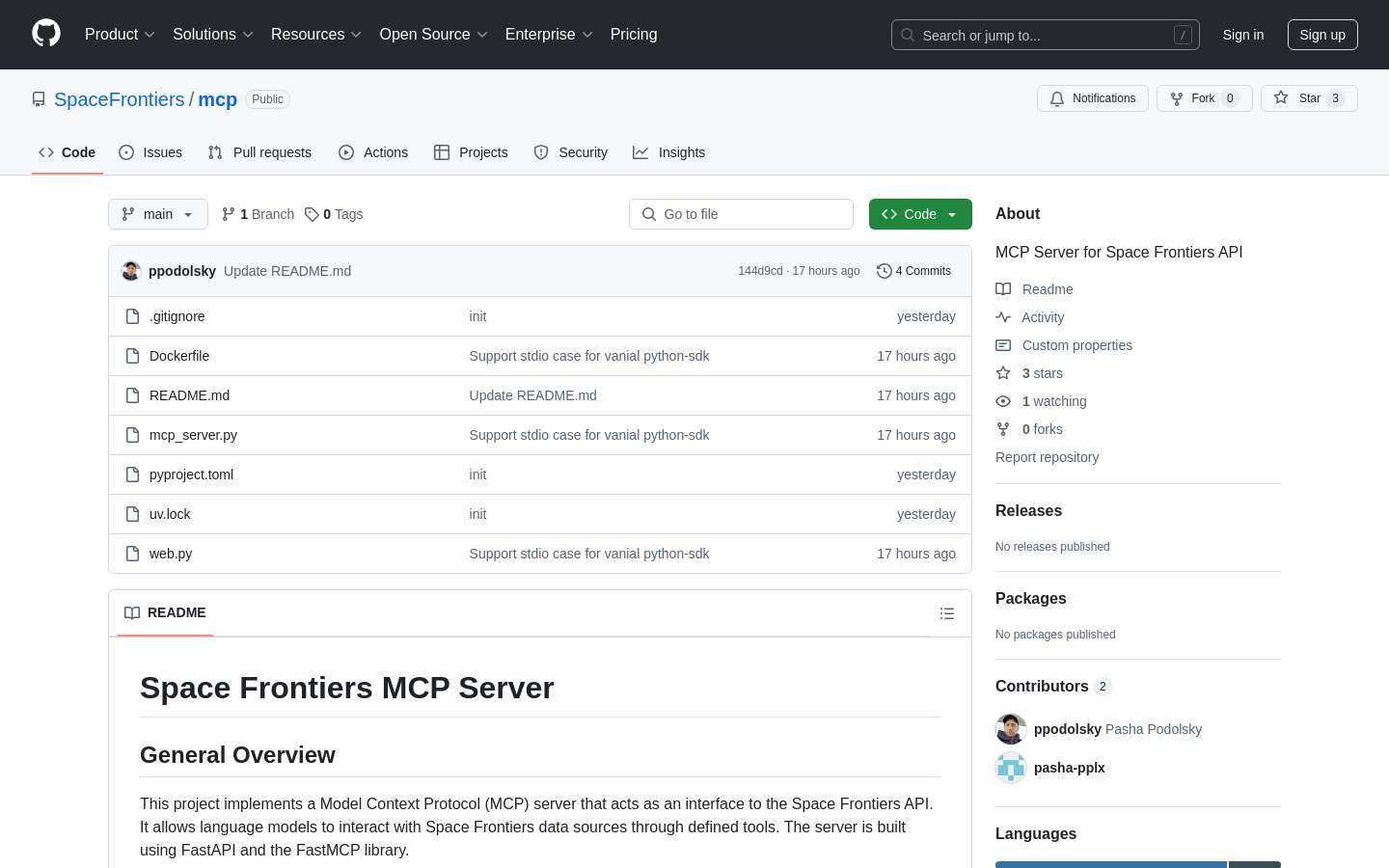The height and width of the screenshot is (868, 1389).
Task: Click the Sign up button
Action: click(x=1322, y=35)
